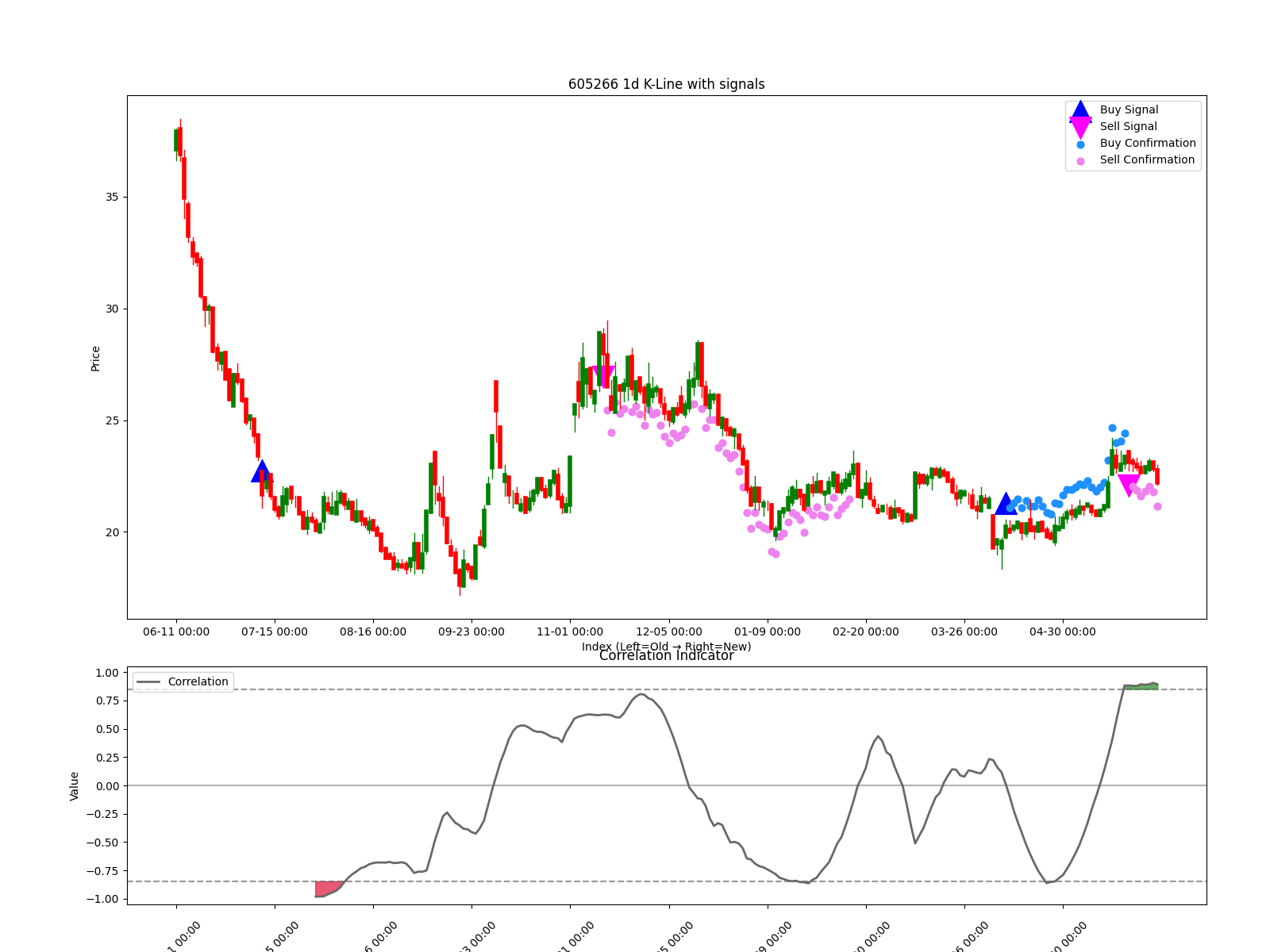Image resolution: width=1270 pixels, height=952 pixels.
Task: Click the 'Price' y-axis title
Action: coord(95,359)
